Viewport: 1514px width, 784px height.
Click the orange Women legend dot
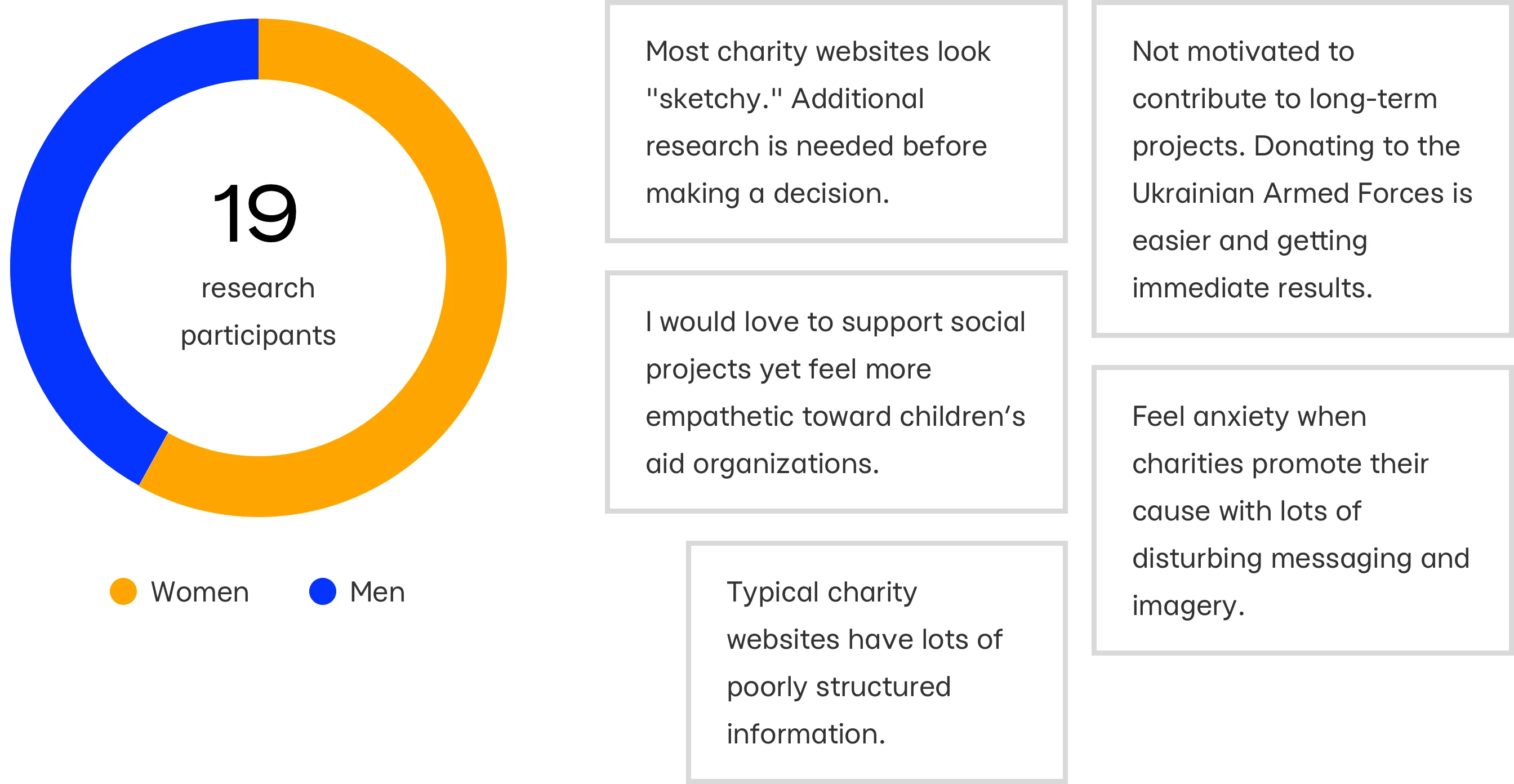123,591
